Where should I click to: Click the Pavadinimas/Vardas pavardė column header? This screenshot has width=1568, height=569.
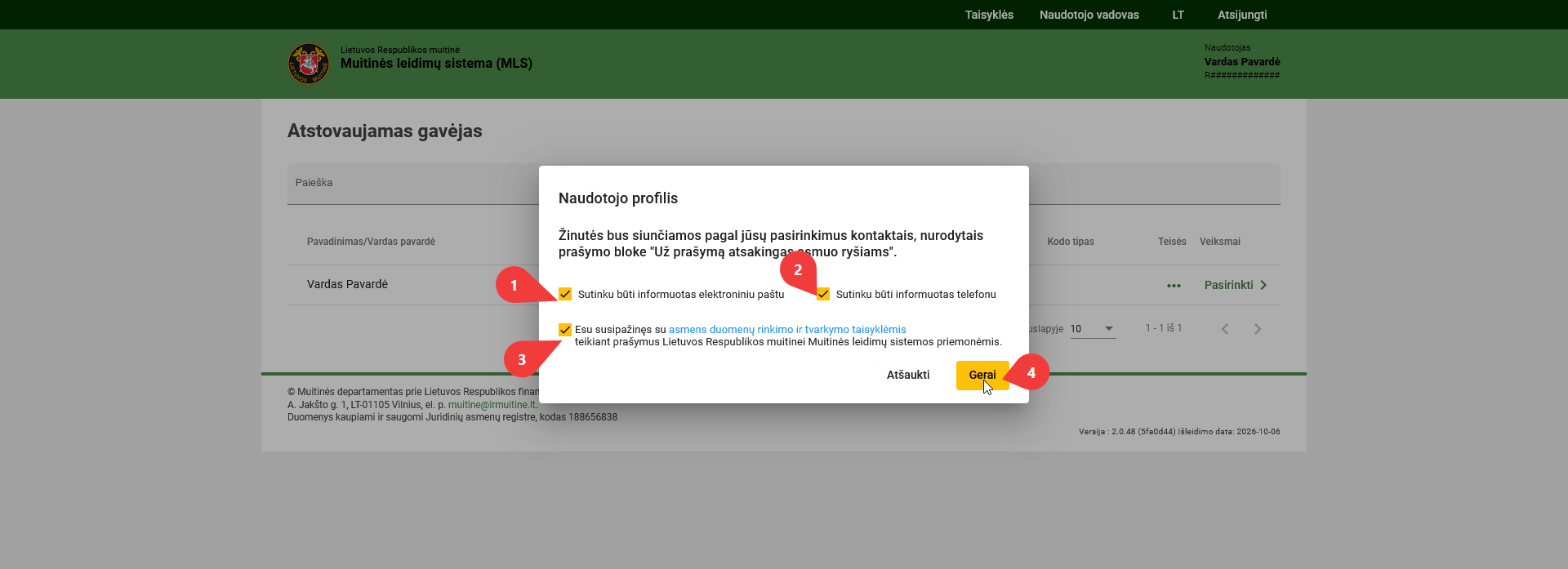click(371, 242)
